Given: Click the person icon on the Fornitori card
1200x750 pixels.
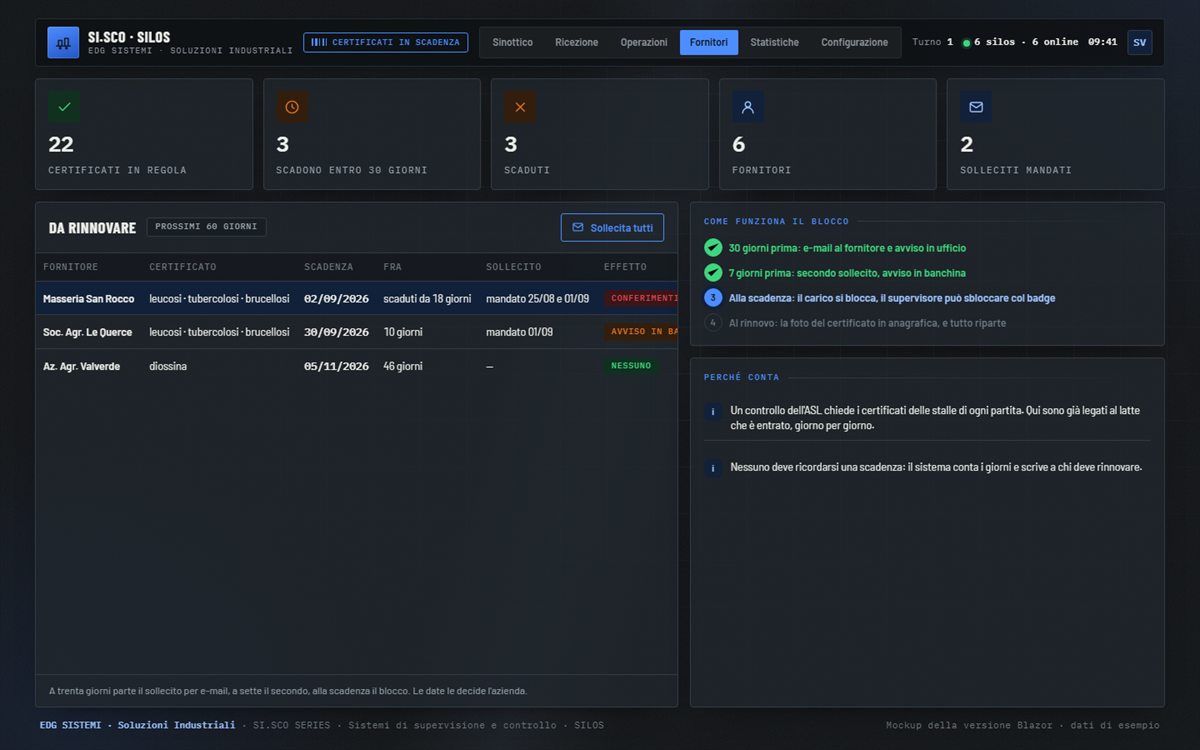Looking at the screenshot, I should [x=748, y=107].
